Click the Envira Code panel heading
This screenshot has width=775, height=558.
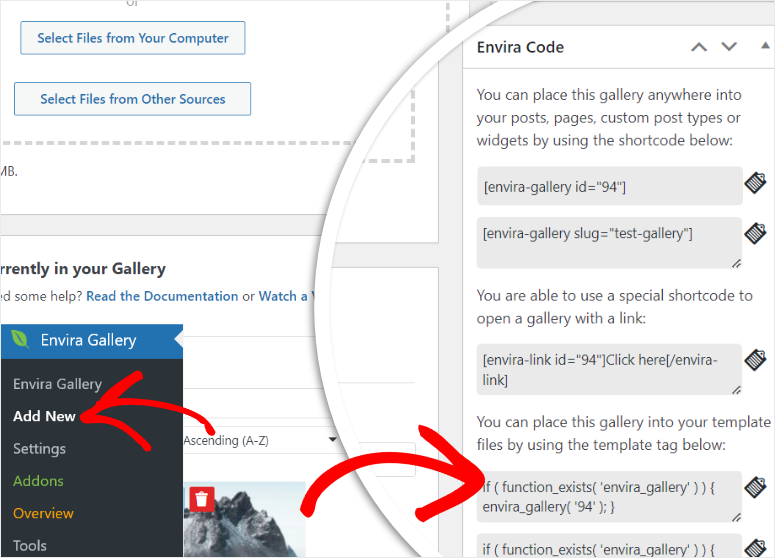click(x=520, y=47)
